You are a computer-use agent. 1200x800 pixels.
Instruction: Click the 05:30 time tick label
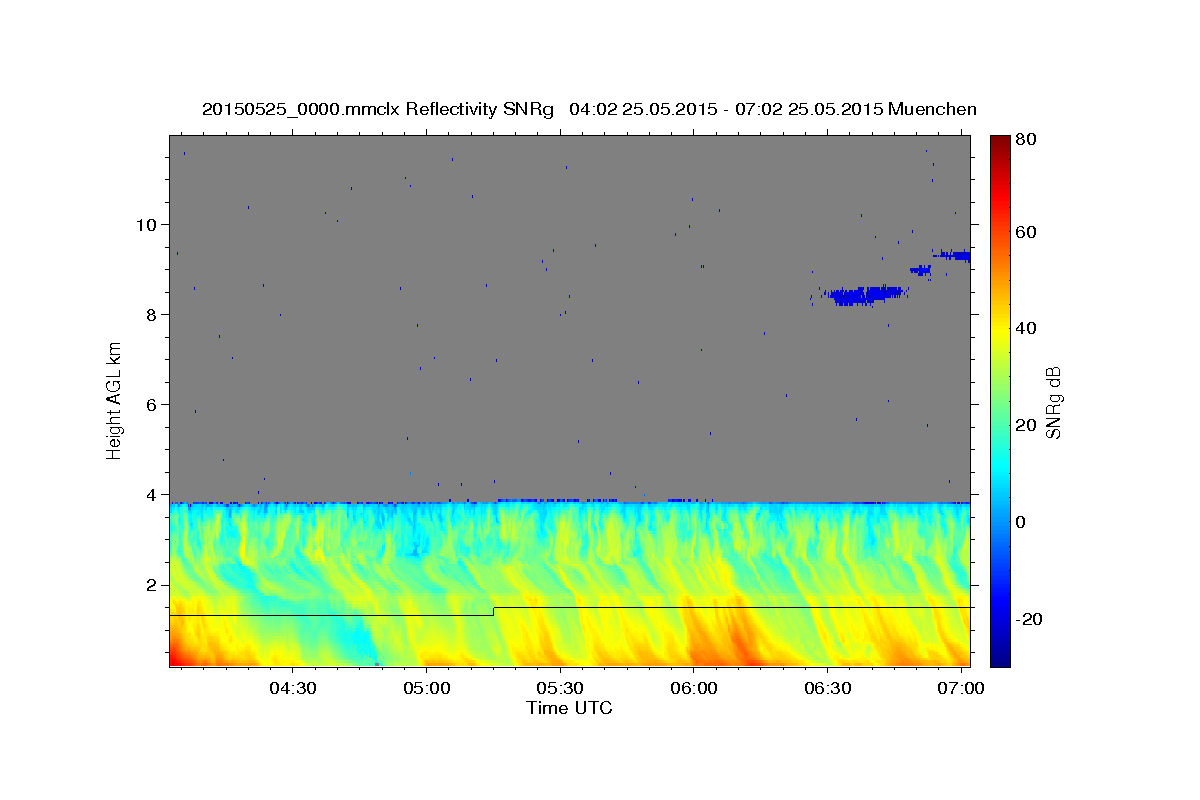click(x=560, y=688)
